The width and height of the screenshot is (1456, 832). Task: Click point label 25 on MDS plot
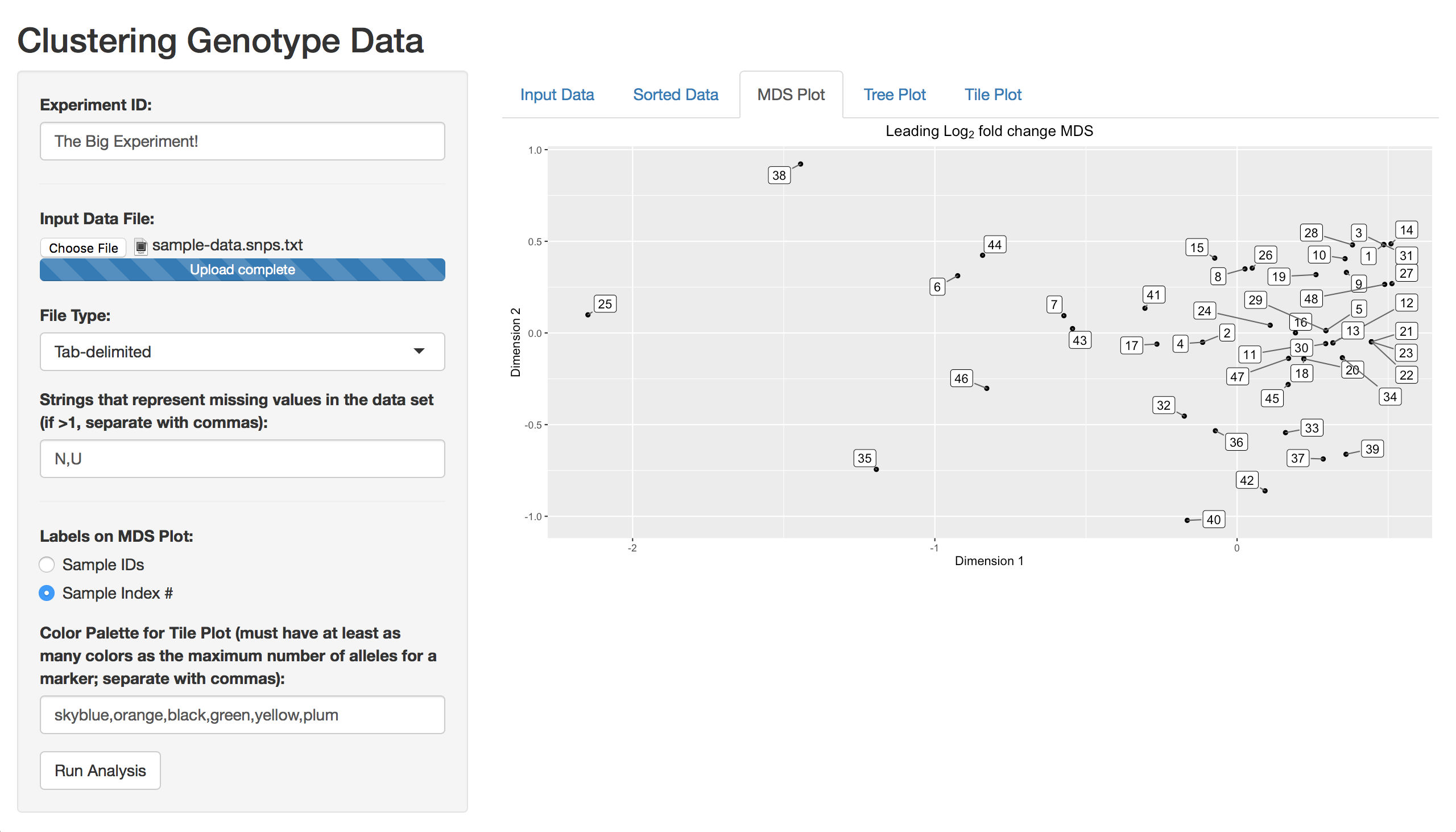click(x=605, y=304)
